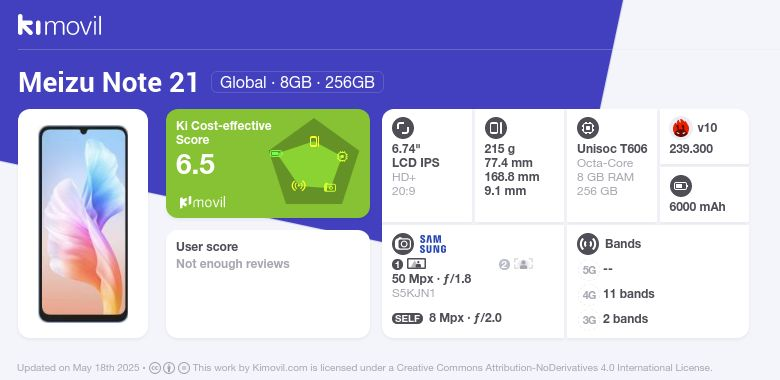Click the phone dimensions icon

pyautogui.click(x=495, y=128)
